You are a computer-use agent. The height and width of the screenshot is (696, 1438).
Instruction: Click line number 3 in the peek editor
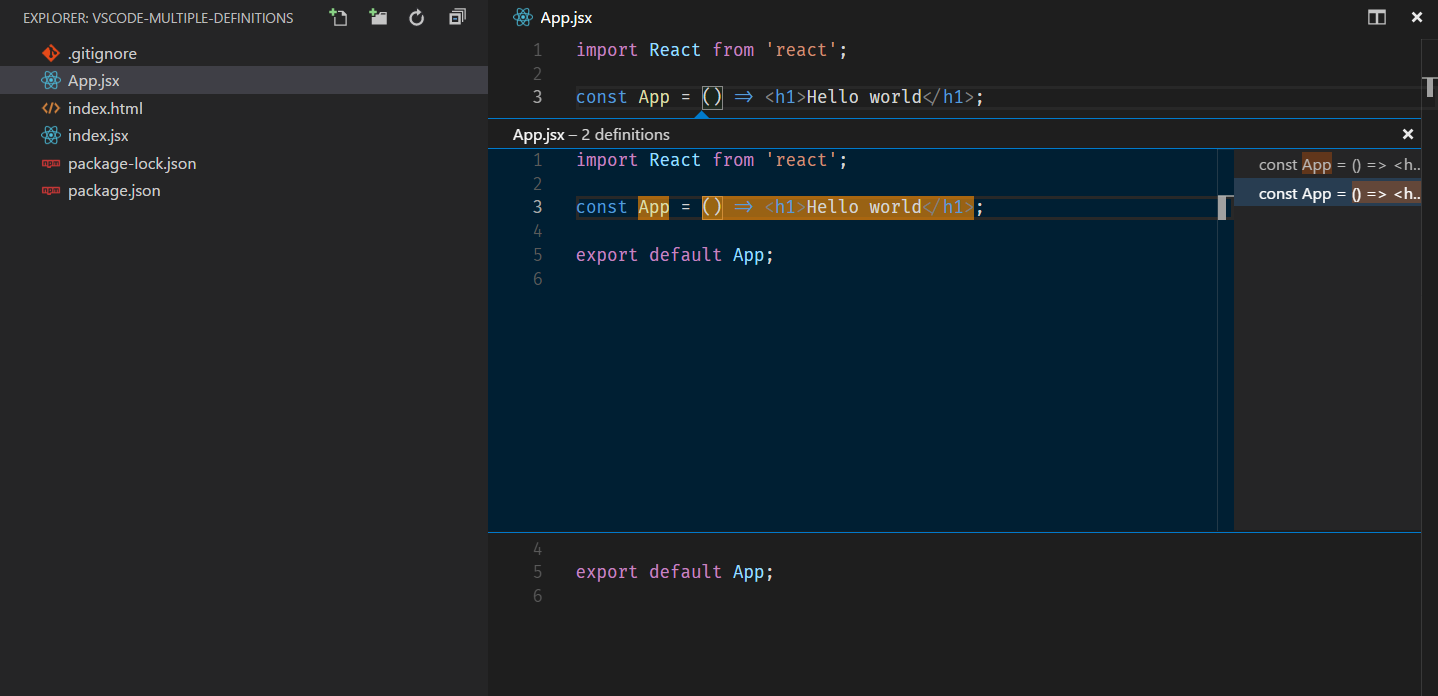pyautogui.click(x=537, y=207)
